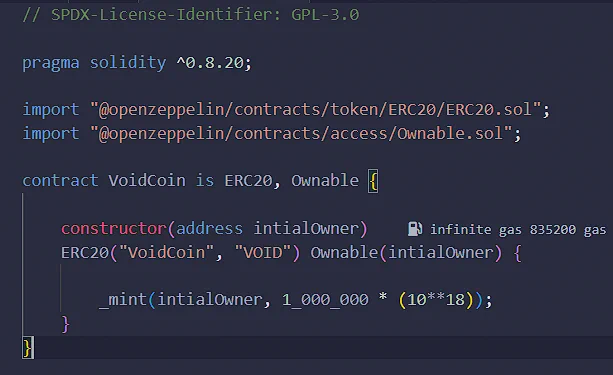Screen dimensions: 613x375
Task: Click the "is" keyword in contract declaration
Action: [x=205, y=181]
